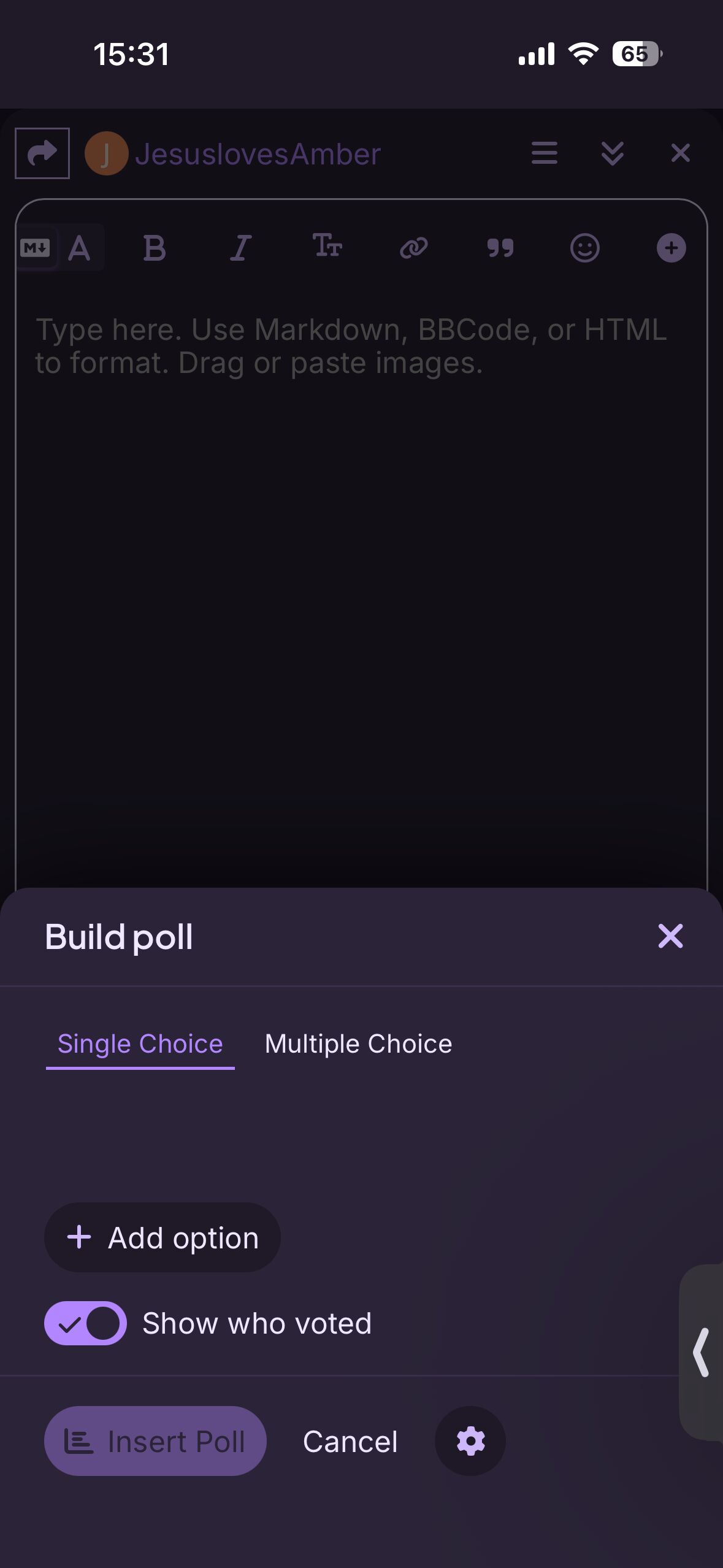
Task: Apply italic formatting
Action: click(x=240, y=248)
